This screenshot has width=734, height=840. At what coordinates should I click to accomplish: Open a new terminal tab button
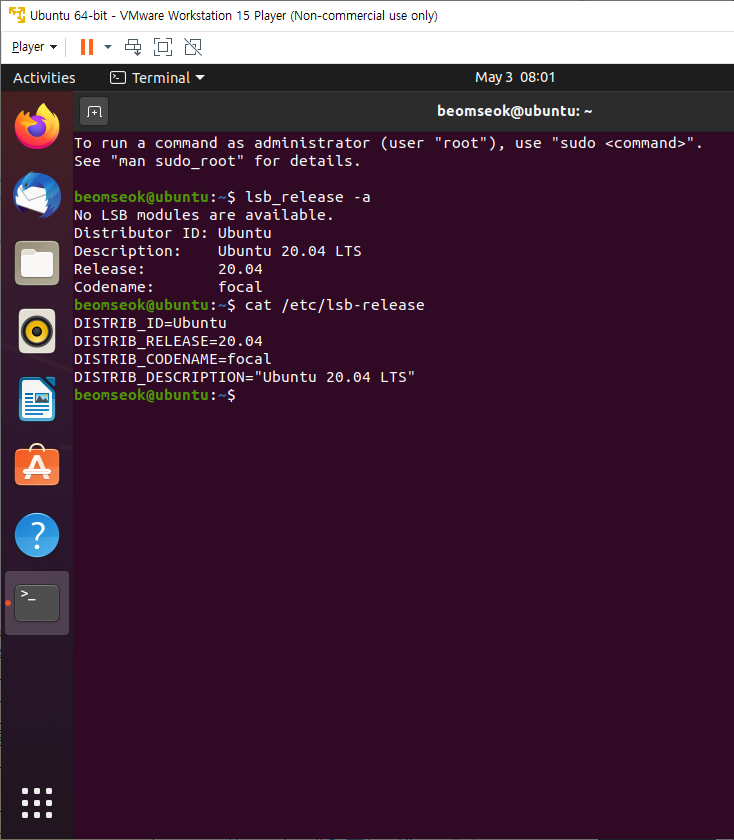(94, 111)
